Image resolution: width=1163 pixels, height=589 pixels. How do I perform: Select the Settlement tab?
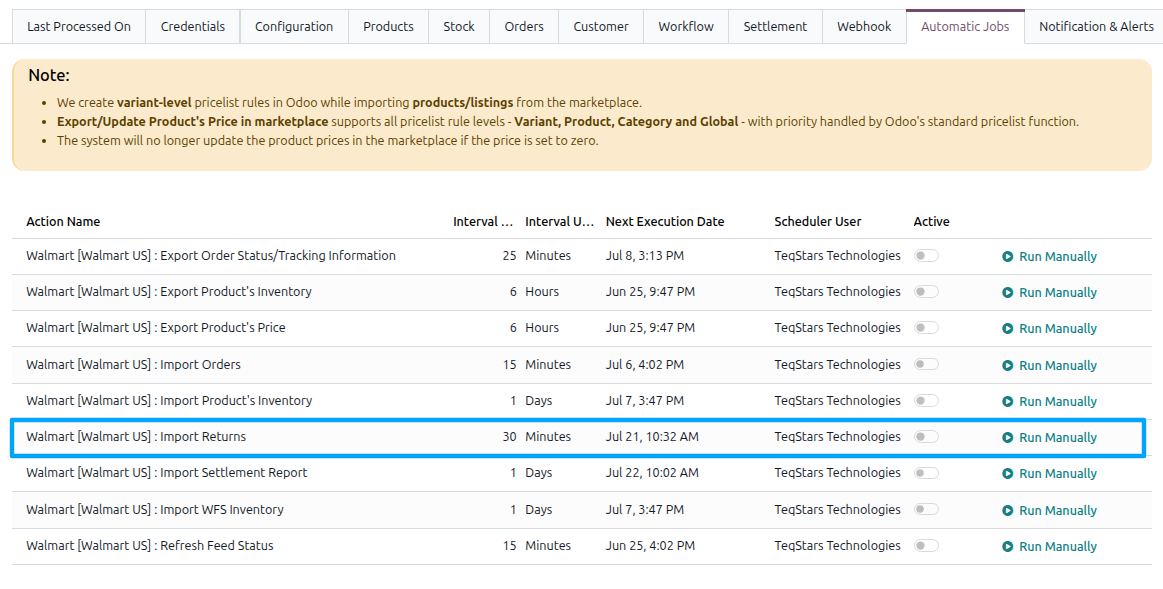(775, 27)
